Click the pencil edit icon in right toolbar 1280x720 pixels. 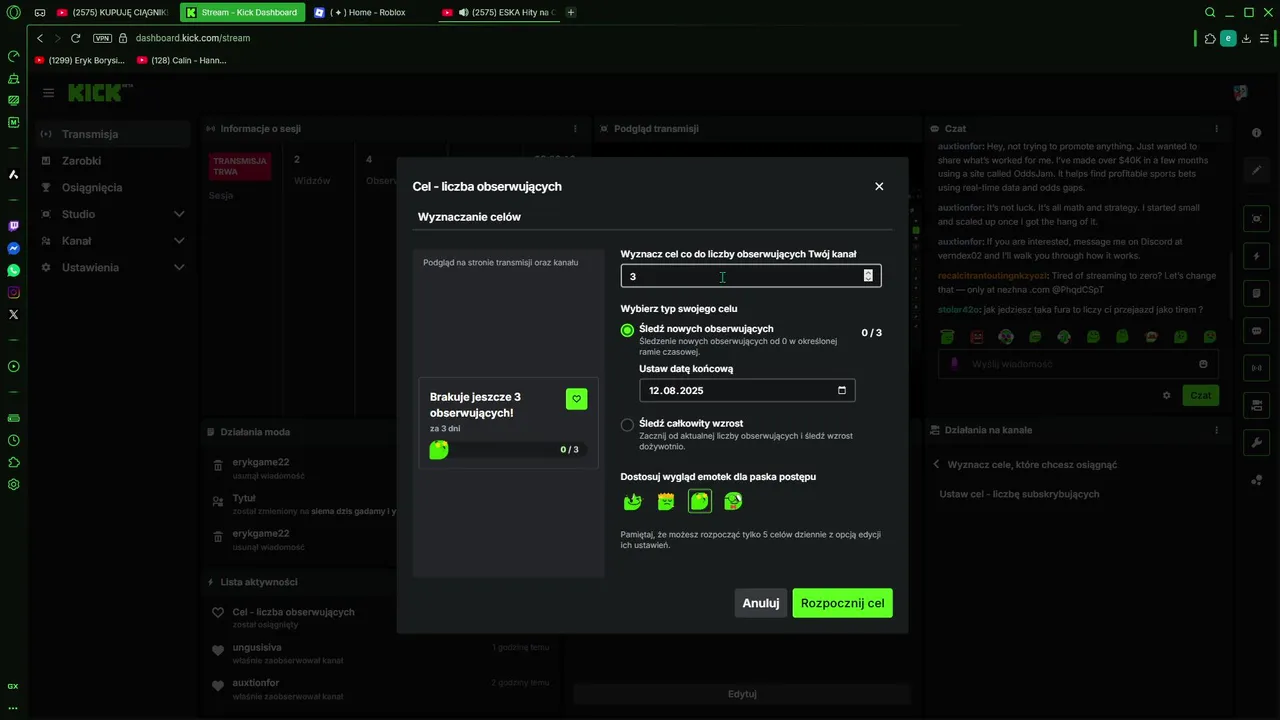[x=1257, y=170]
